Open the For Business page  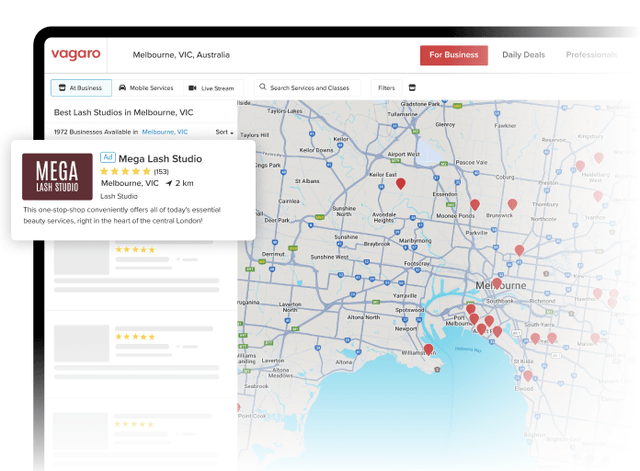[x=453, y=55]
